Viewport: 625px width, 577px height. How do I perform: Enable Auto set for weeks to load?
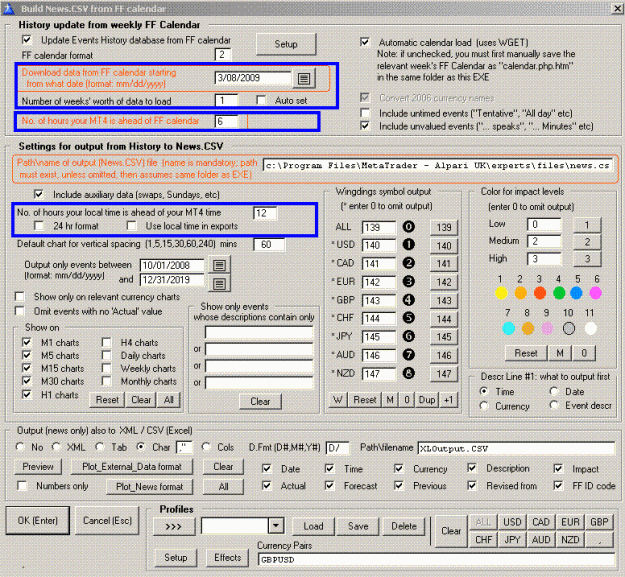pyautogui.click(x=261, y=100)
